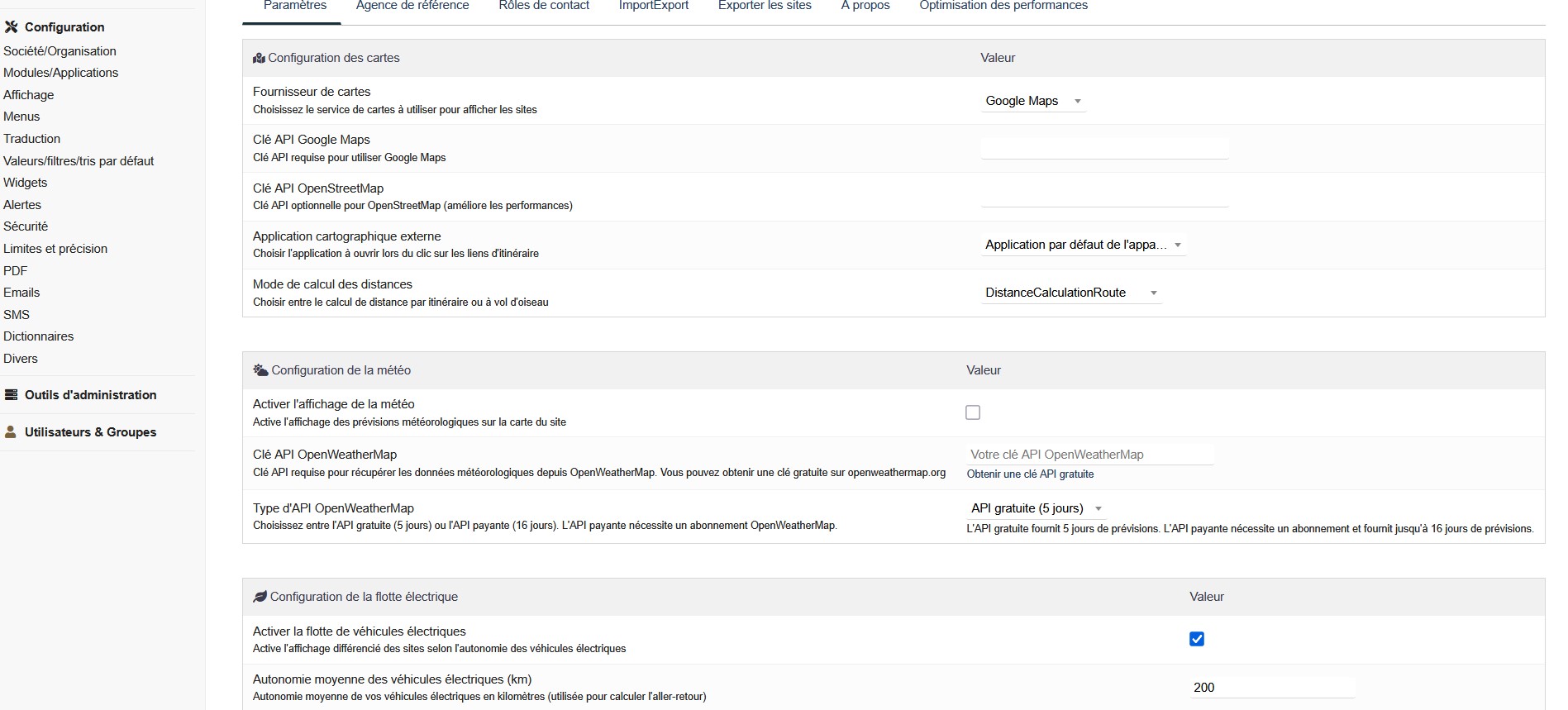Image resolution: width=1568 pixels, height=710 pixels.
Task: Go to Alertes in the sidebar
Action: (22, 205)
